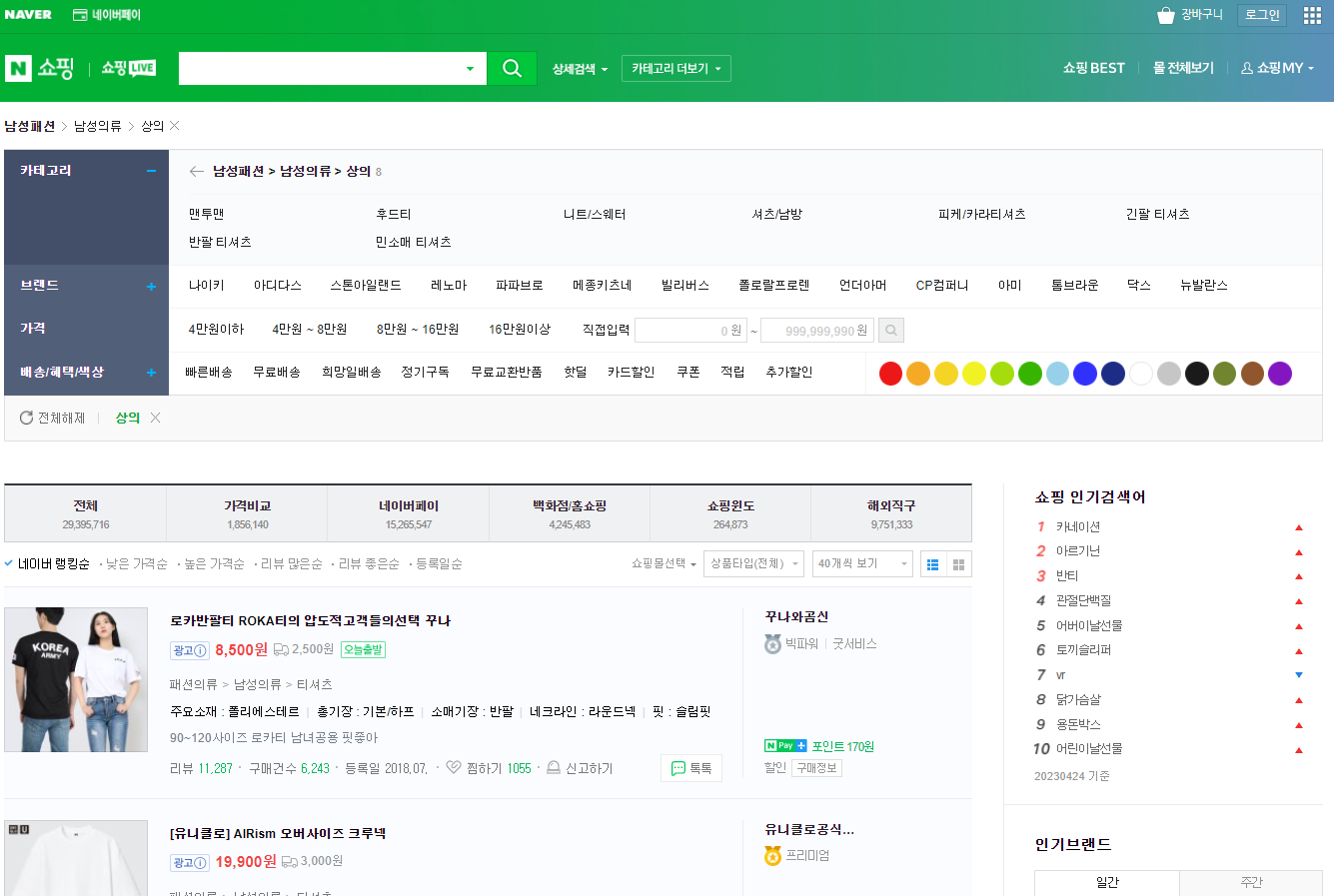Image resolution: width=1334 pixels, height=896 pixels.
Task: Toggle 무료배송 filter
Action: coord(277,372)
